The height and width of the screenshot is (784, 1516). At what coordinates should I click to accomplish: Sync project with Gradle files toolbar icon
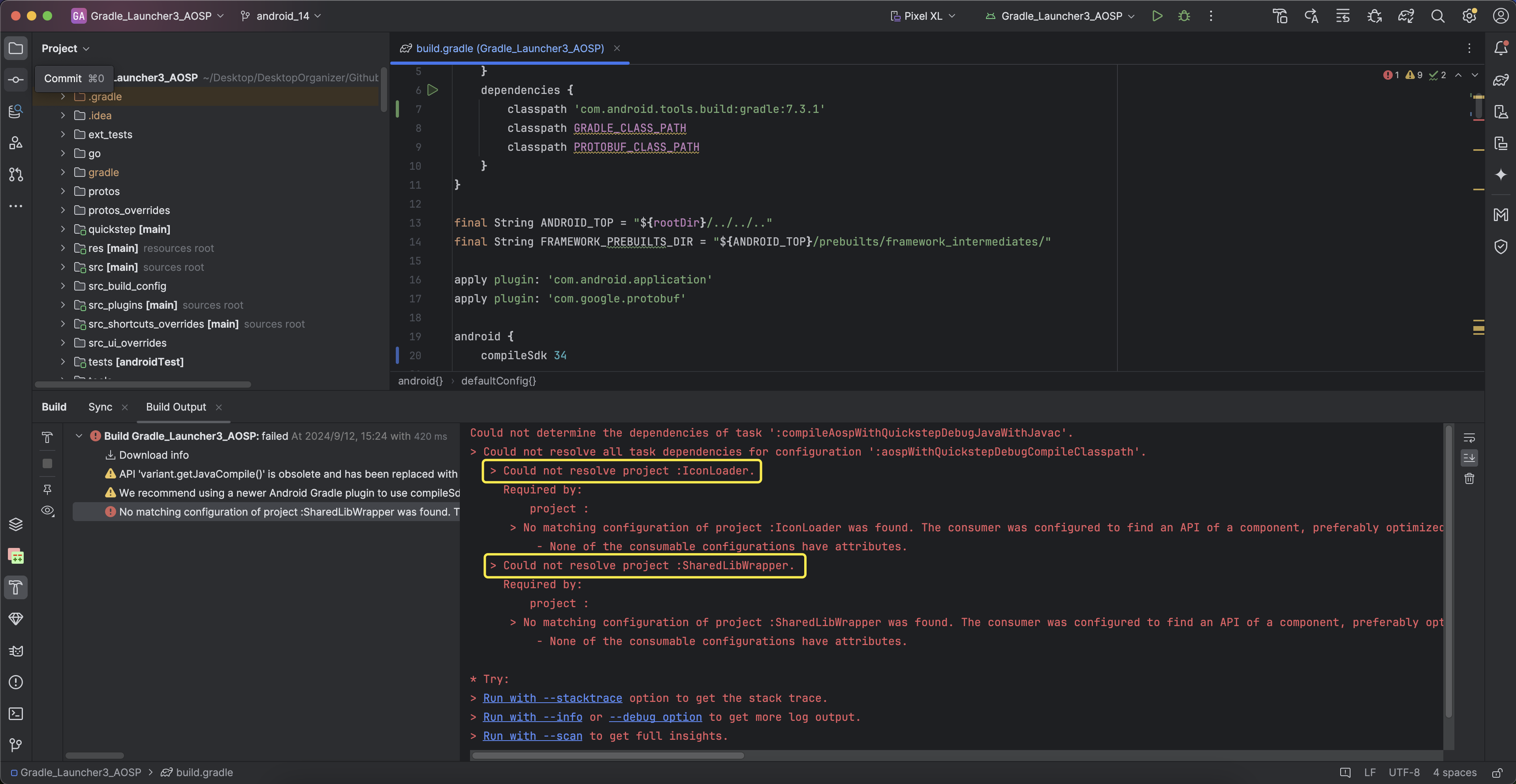point(1406,16)
